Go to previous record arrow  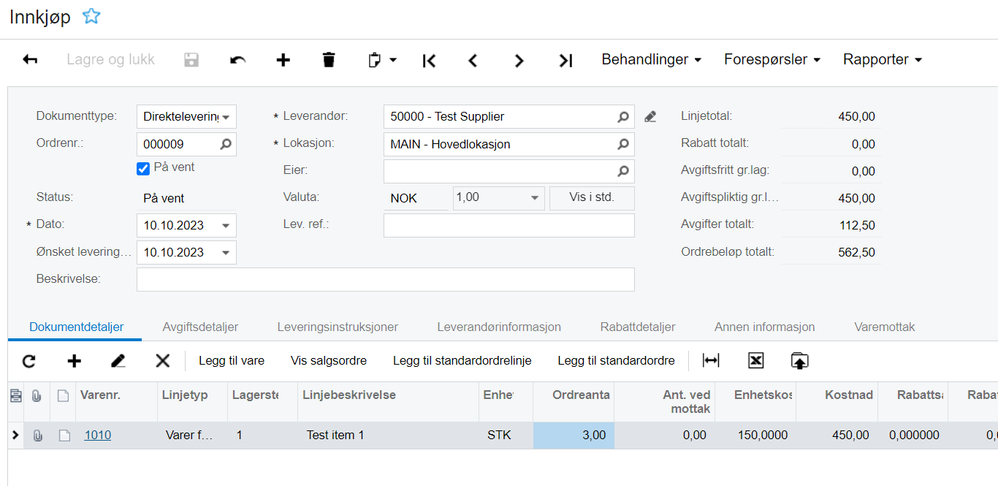(472, 60)
